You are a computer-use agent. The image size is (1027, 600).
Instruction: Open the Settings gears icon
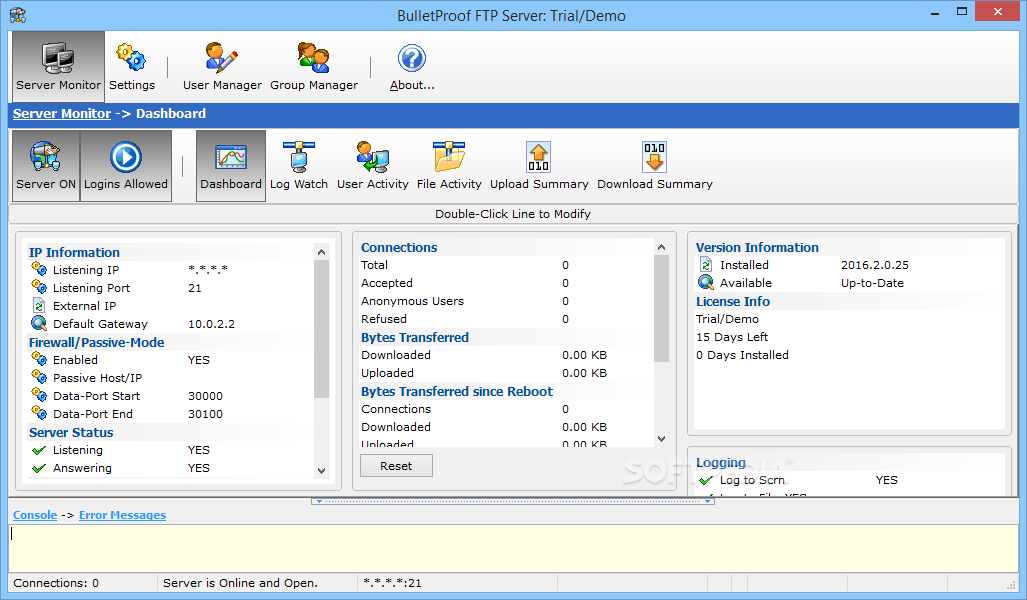tap(131, 58)
